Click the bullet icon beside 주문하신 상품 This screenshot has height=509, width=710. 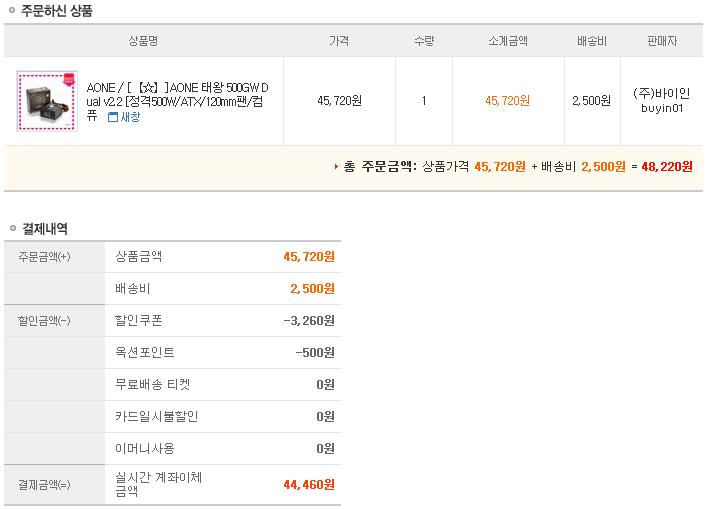click(12, 10)
